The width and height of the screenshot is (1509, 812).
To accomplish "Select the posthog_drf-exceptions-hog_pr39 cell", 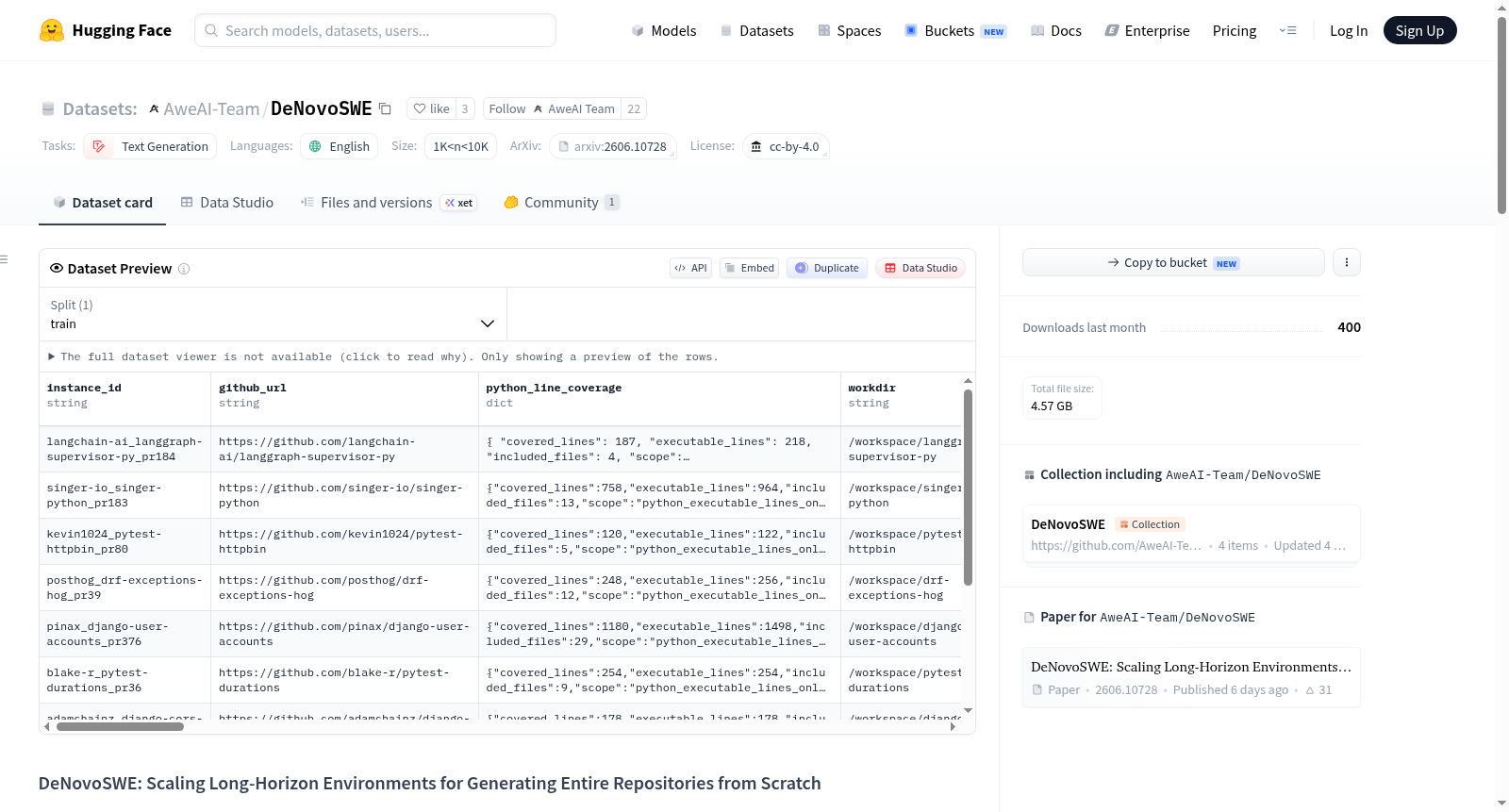I will click(x=124, y=588).
